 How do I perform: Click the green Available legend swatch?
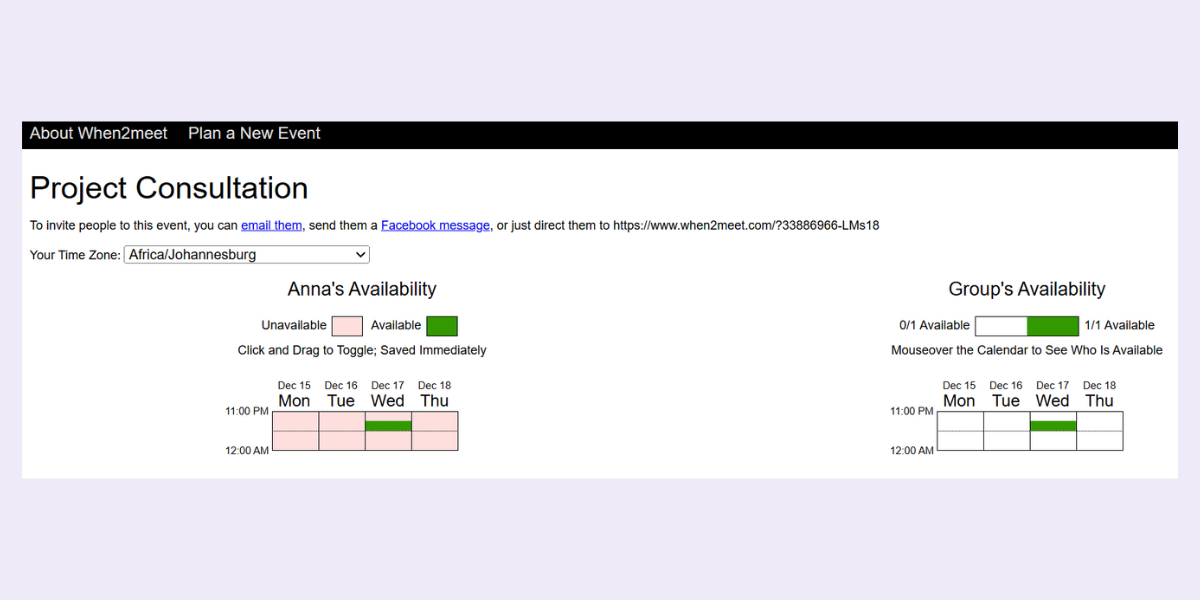(x=441, y=325)
